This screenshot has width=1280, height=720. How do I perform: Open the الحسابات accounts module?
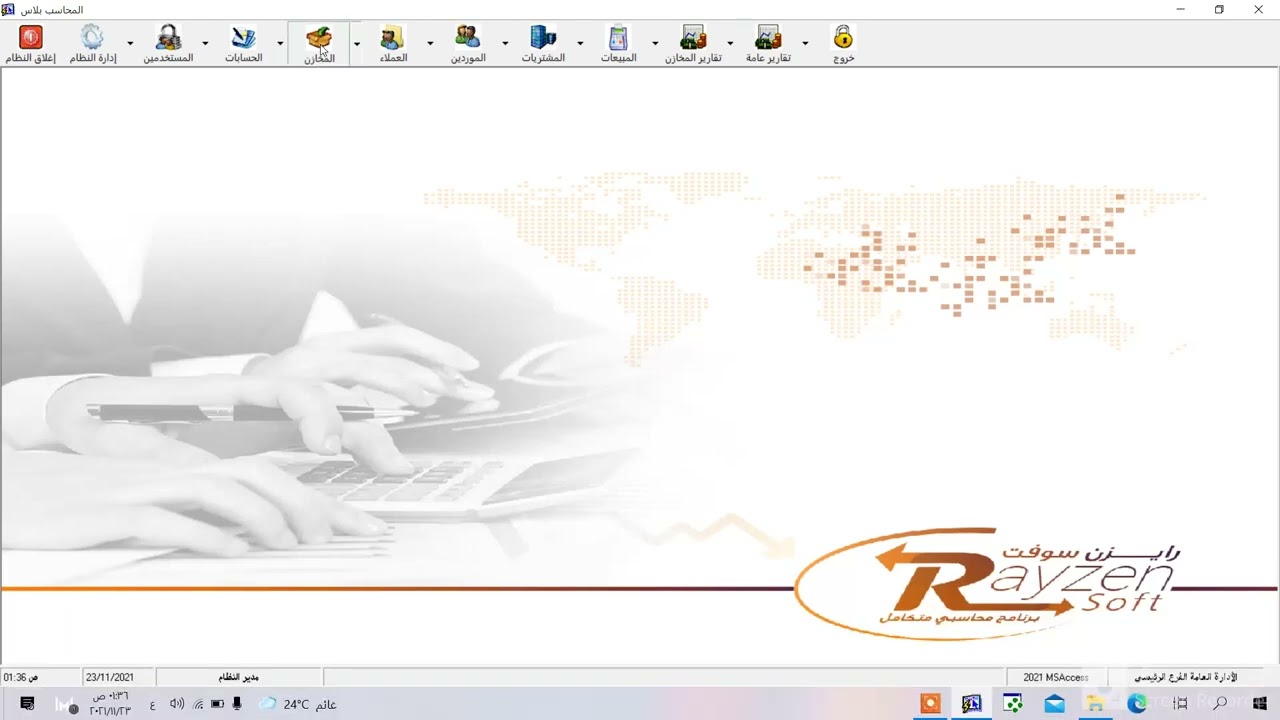(244, 44)
